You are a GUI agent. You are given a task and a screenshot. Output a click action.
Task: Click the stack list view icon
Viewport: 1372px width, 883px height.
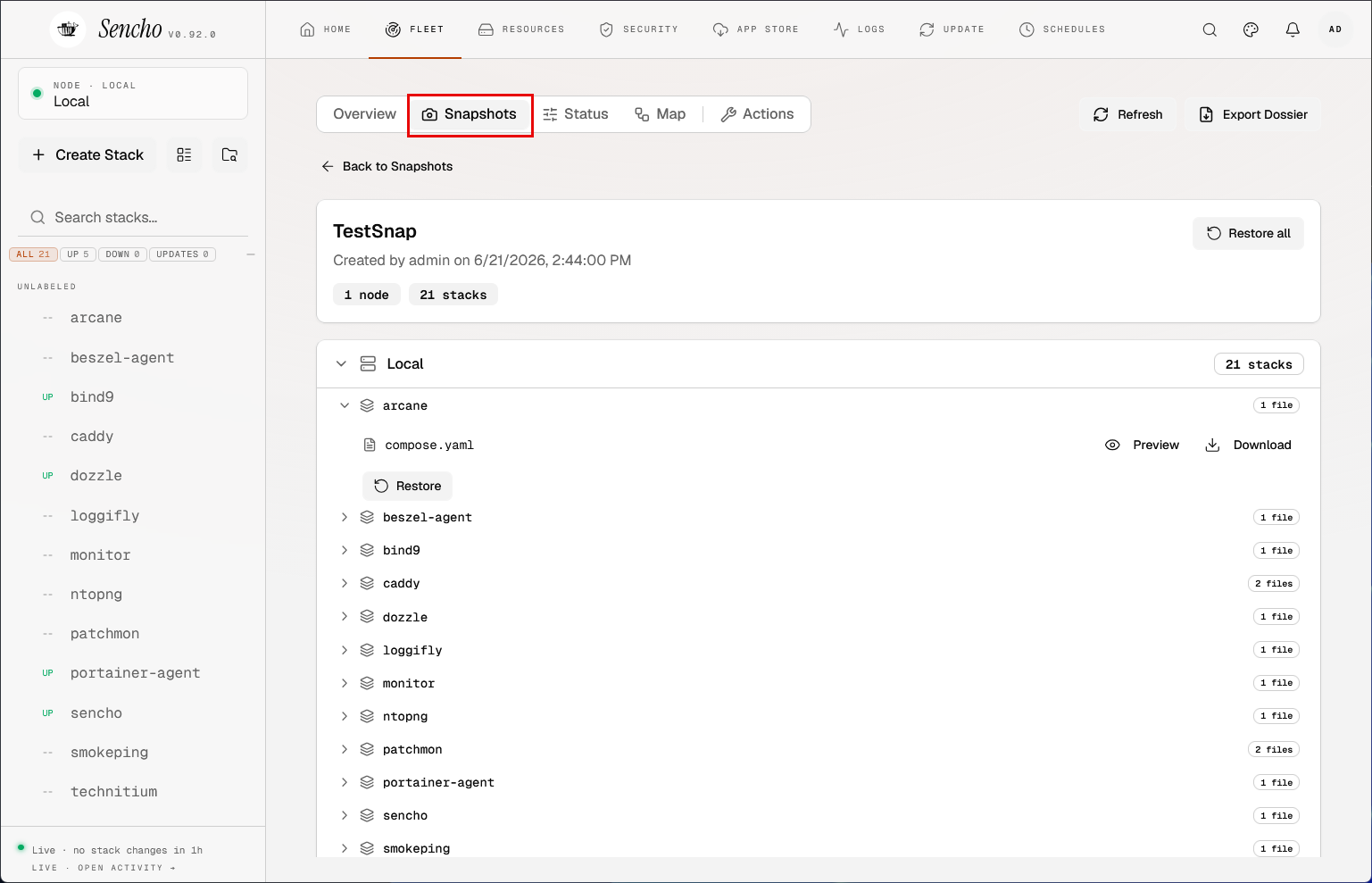pos(184,154)
